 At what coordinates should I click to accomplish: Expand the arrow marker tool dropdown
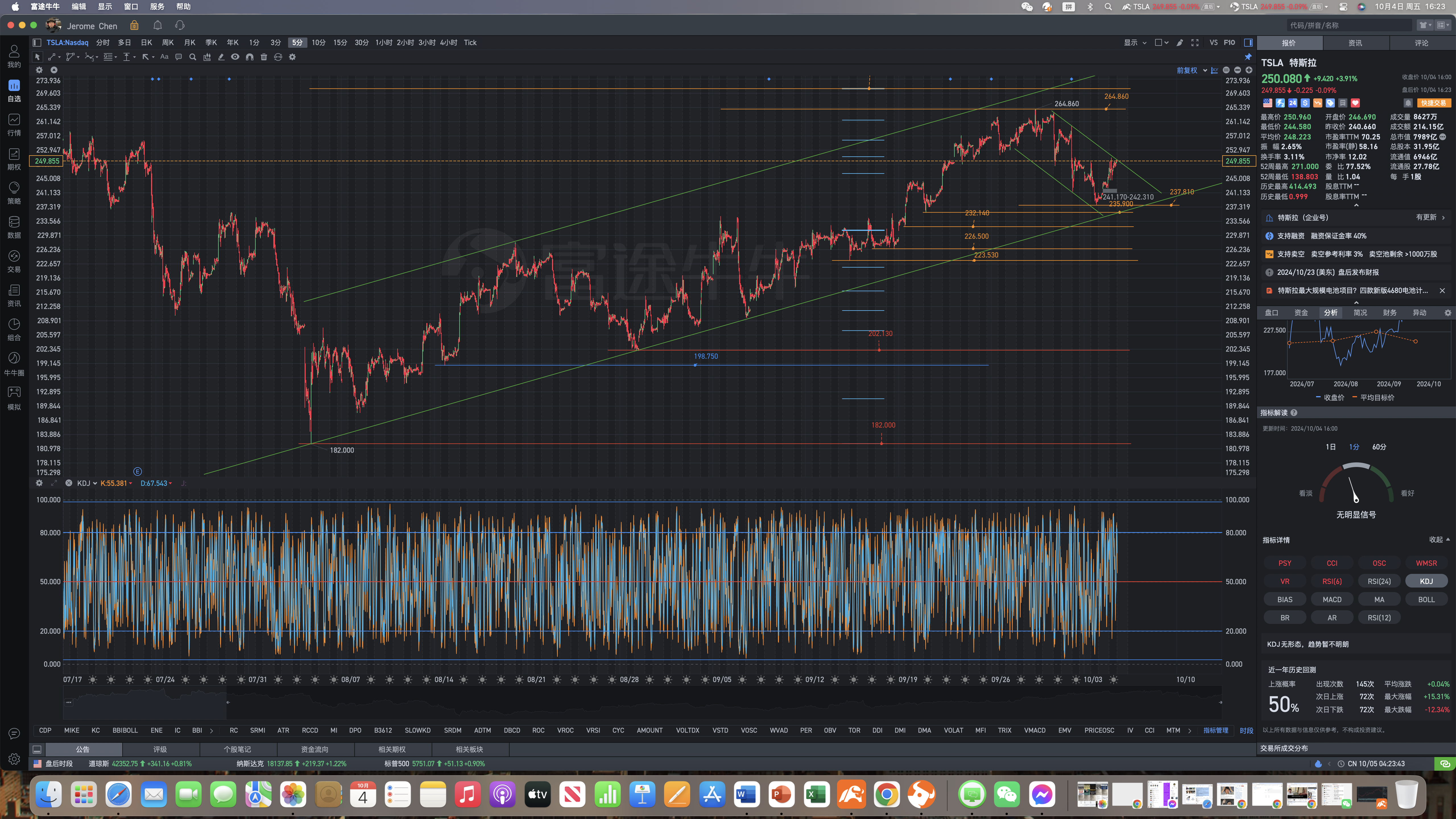(153, 57)
